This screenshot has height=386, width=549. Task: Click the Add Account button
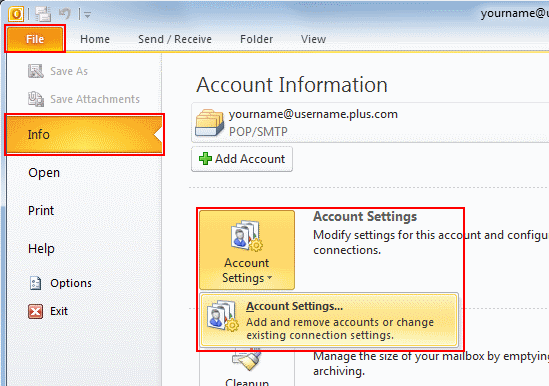tap(242, 159)
